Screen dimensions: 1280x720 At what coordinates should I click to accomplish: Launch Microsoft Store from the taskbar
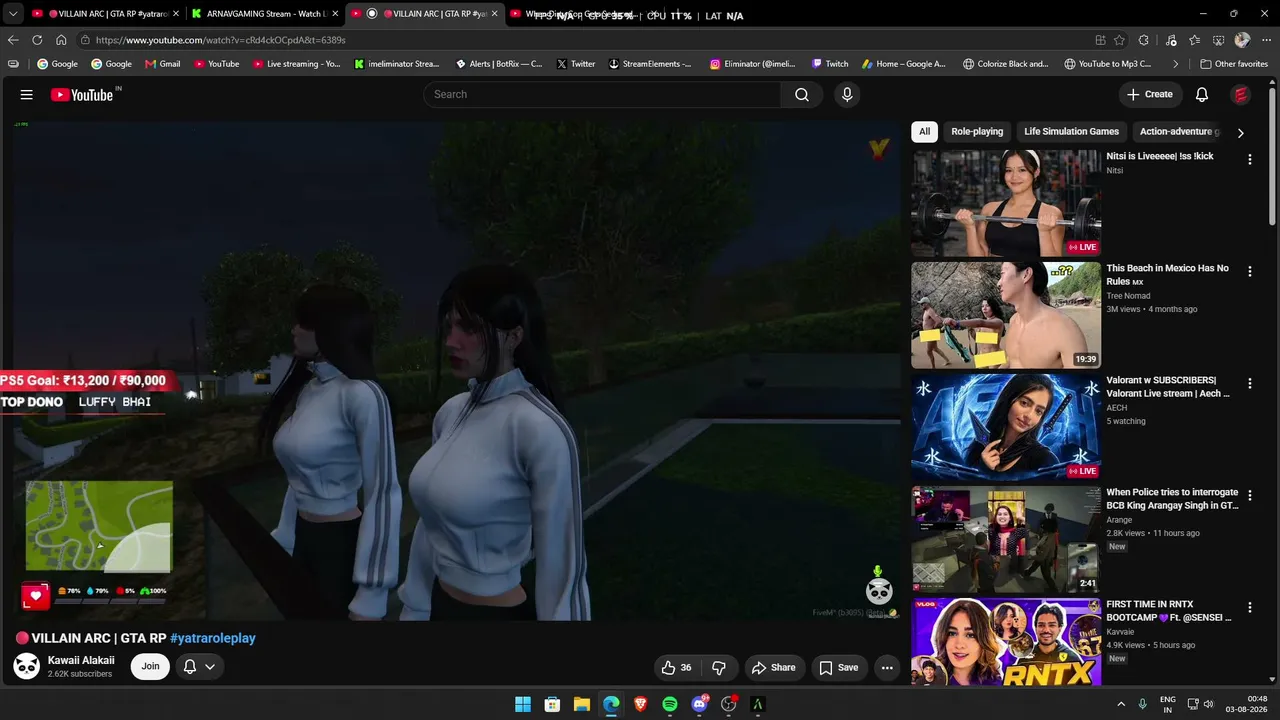552,704
